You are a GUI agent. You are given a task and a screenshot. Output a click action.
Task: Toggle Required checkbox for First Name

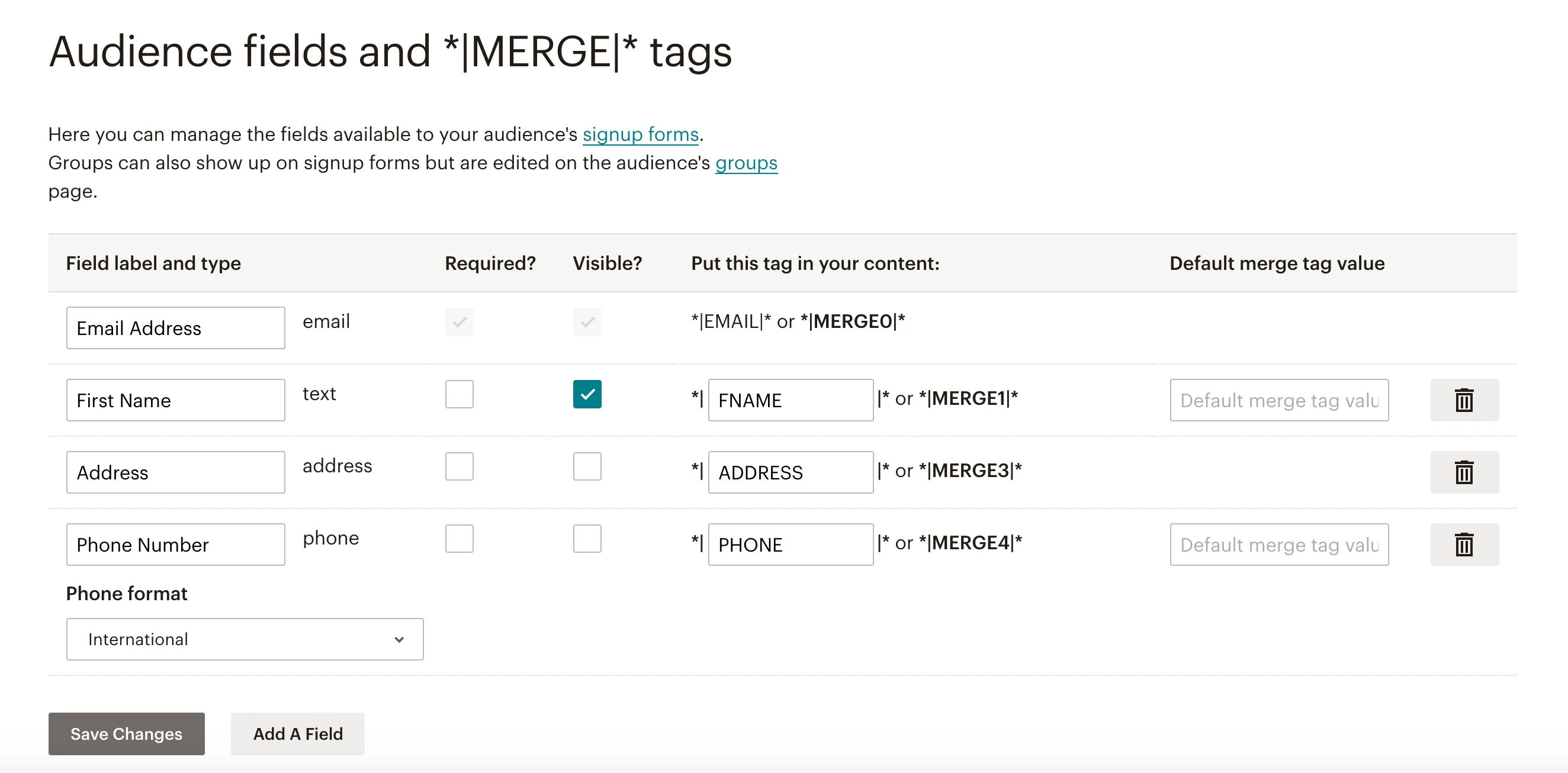(x=459, y=394)
